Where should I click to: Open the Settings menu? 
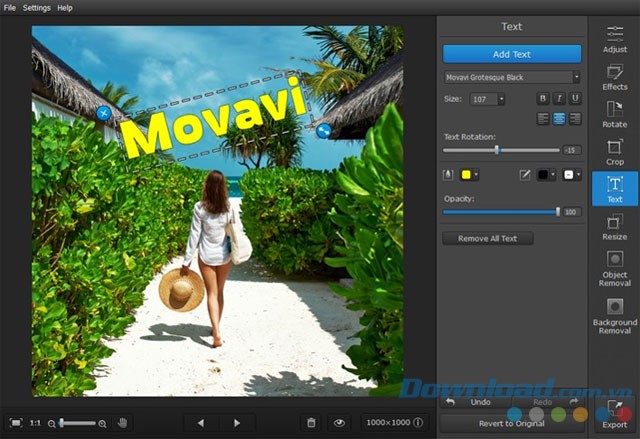click(x=36, y=7)
